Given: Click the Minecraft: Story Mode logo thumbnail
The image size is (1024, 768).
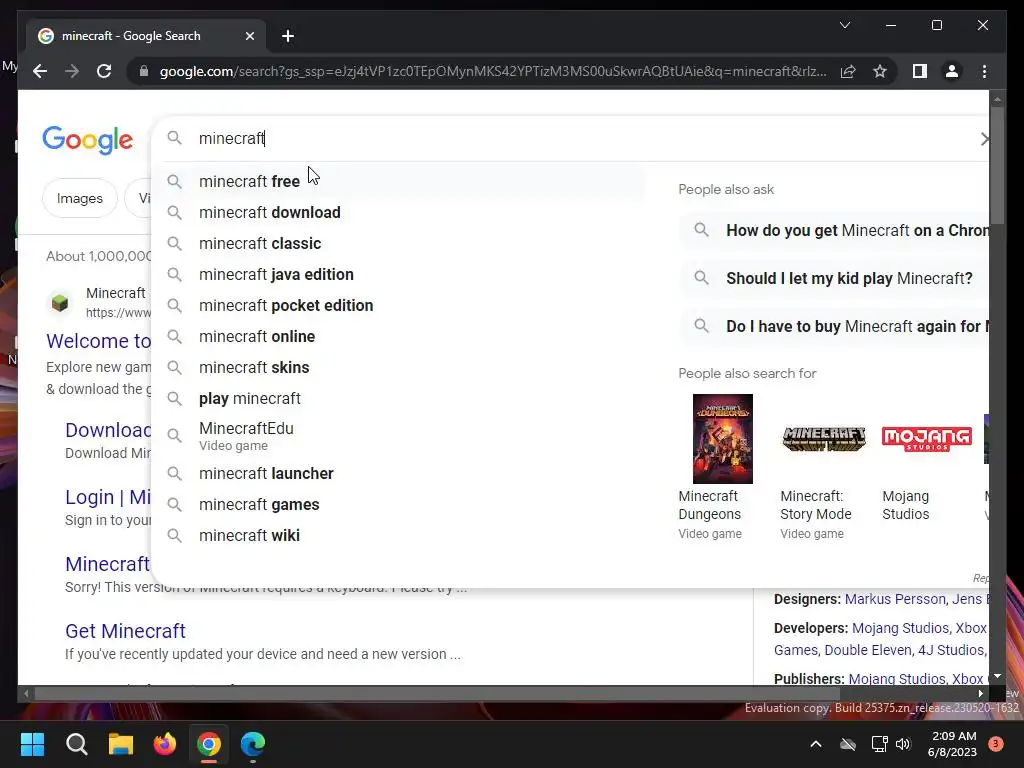Looking at the screenshot, I should 824,438.
